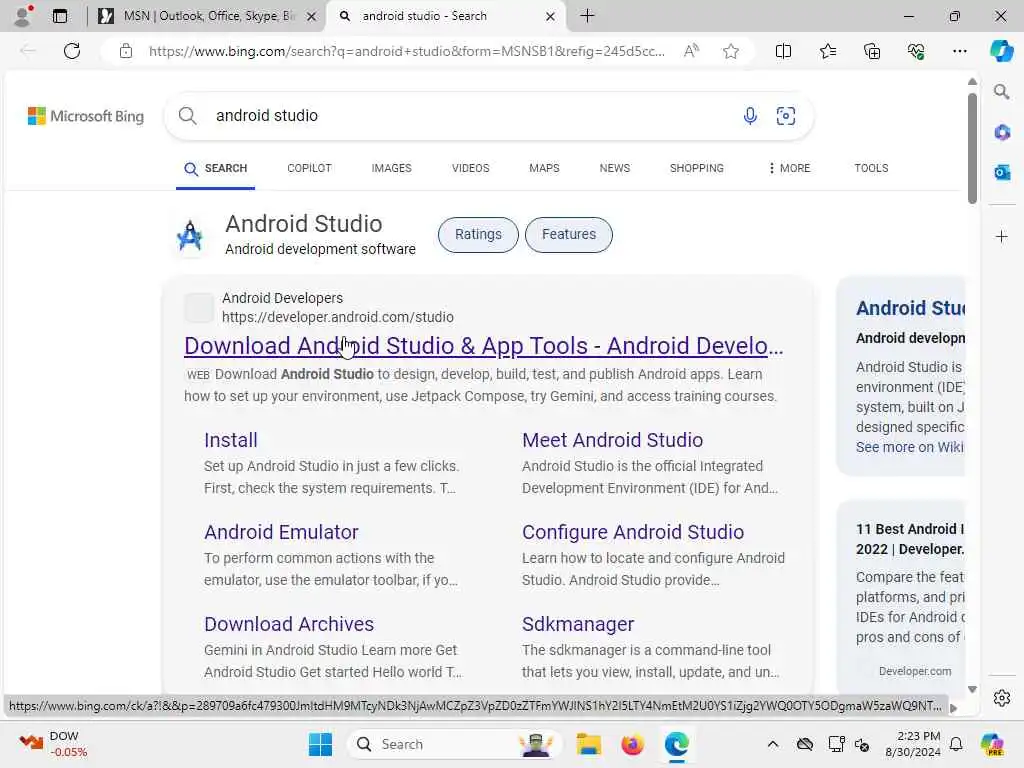This screenshot has height=768, width=1024.
Task: Open the sidebar Search icon
Action: coord(1002,91)
